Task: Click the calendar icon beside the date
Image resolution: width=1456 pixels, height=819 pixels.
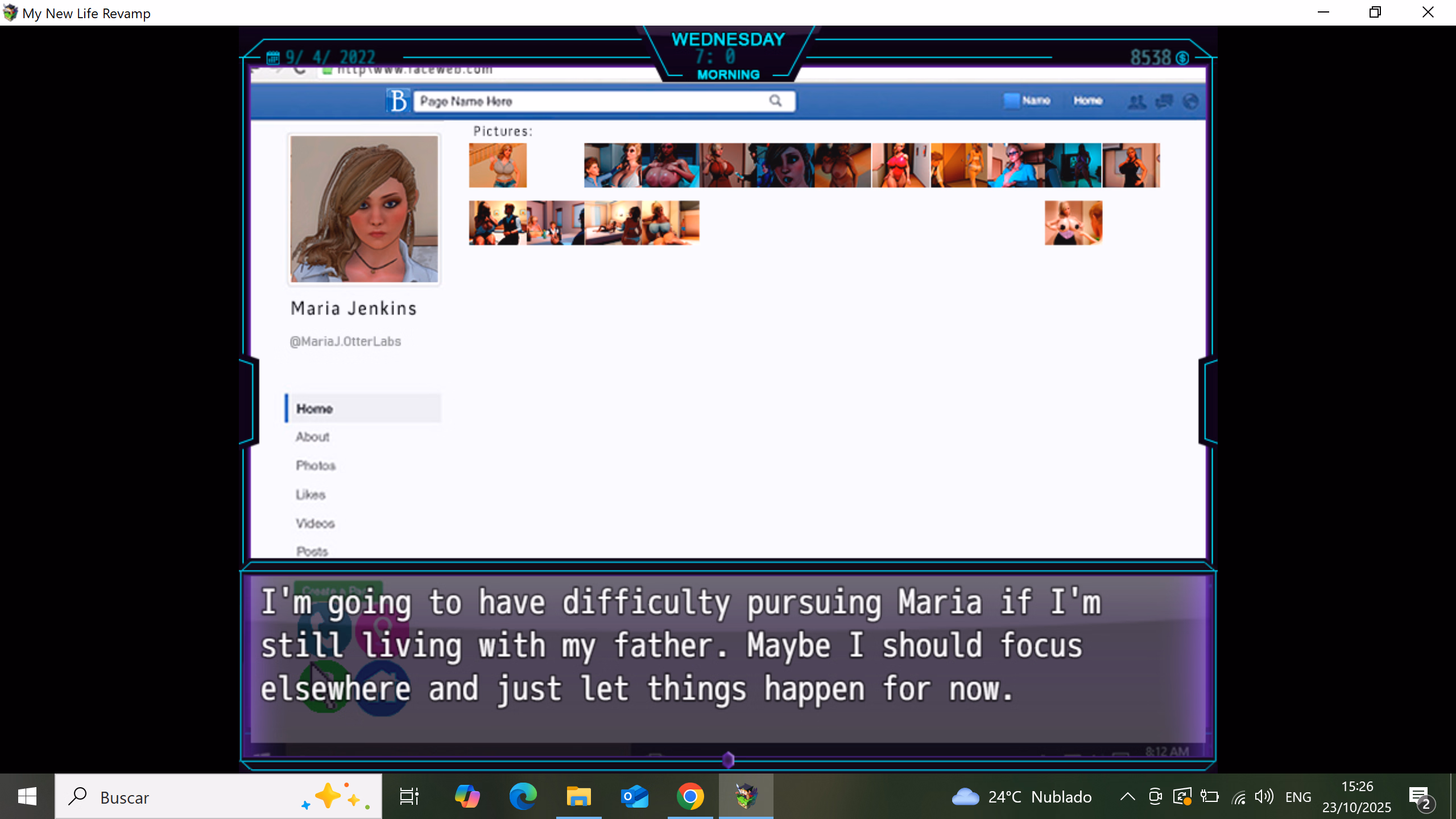Action: tap(273, 57)
